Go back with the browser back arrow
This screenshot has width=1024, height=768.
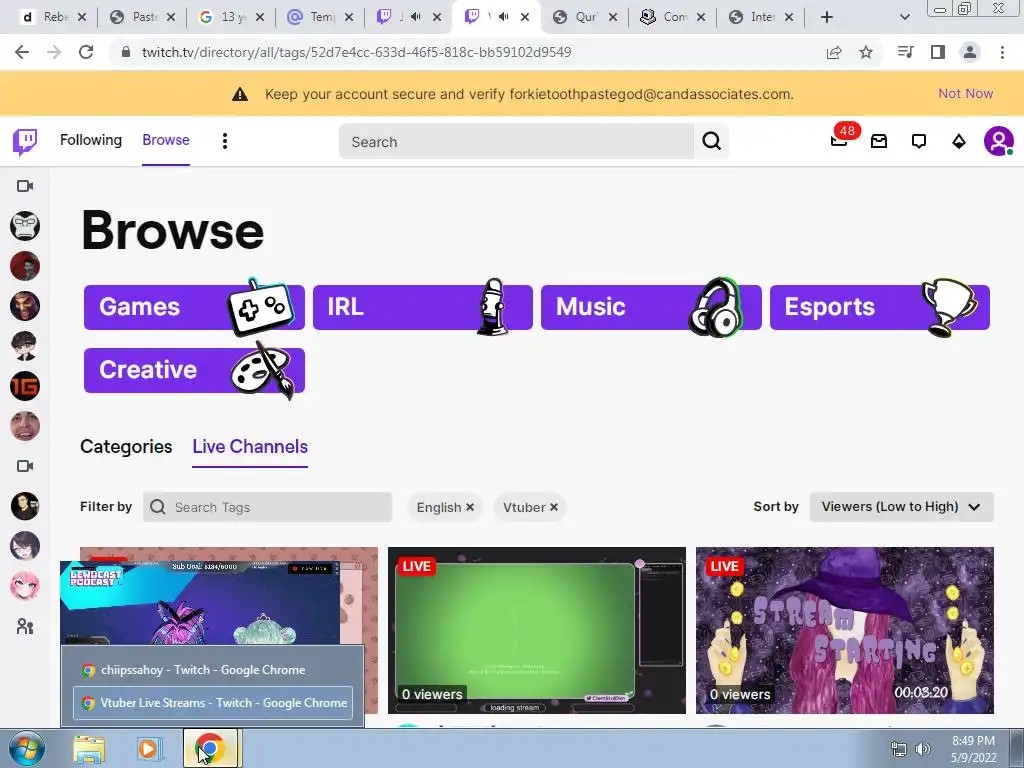pyautogui.click(x=22, y=52)
